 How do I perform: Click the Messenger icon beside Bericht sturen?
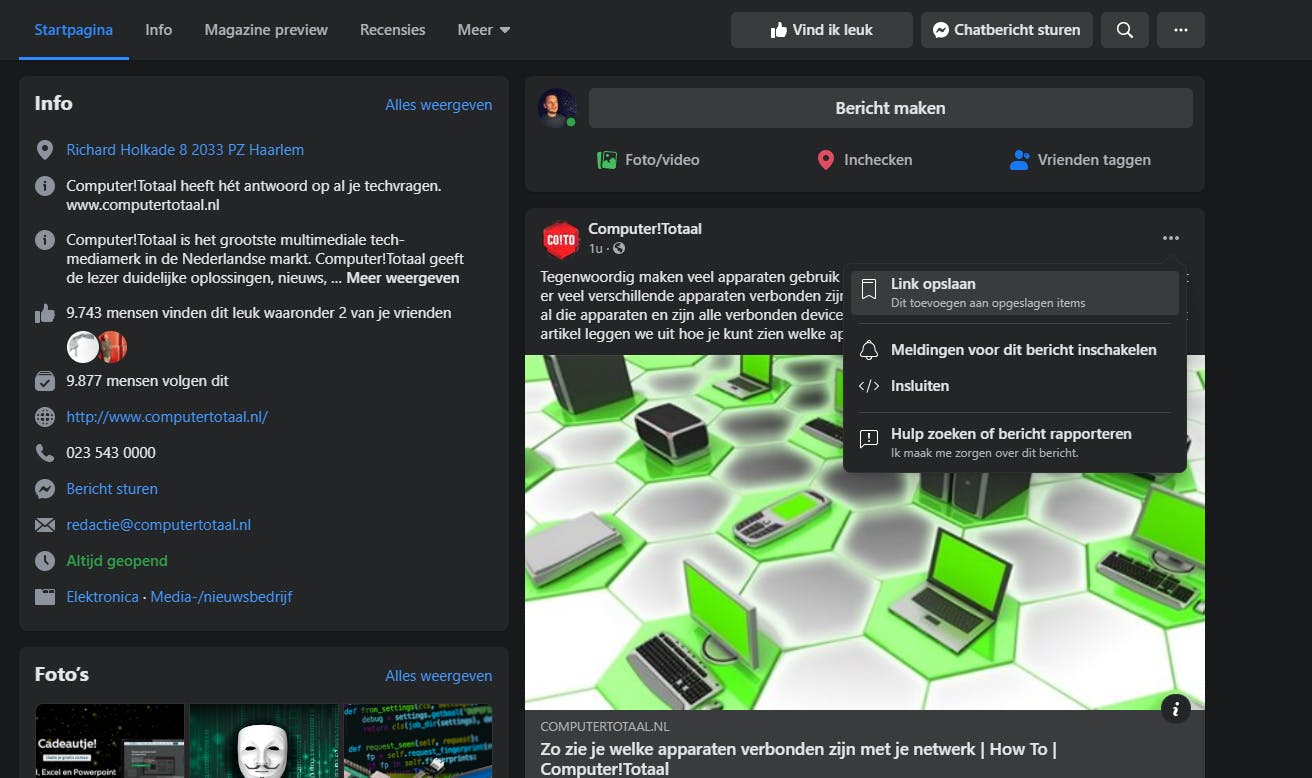[44, 489]
